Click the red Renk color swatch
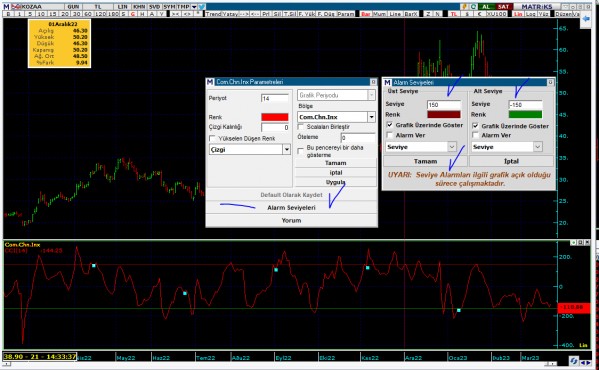The width and height of the screenshot is (599, 370). (x=275, y=117)
